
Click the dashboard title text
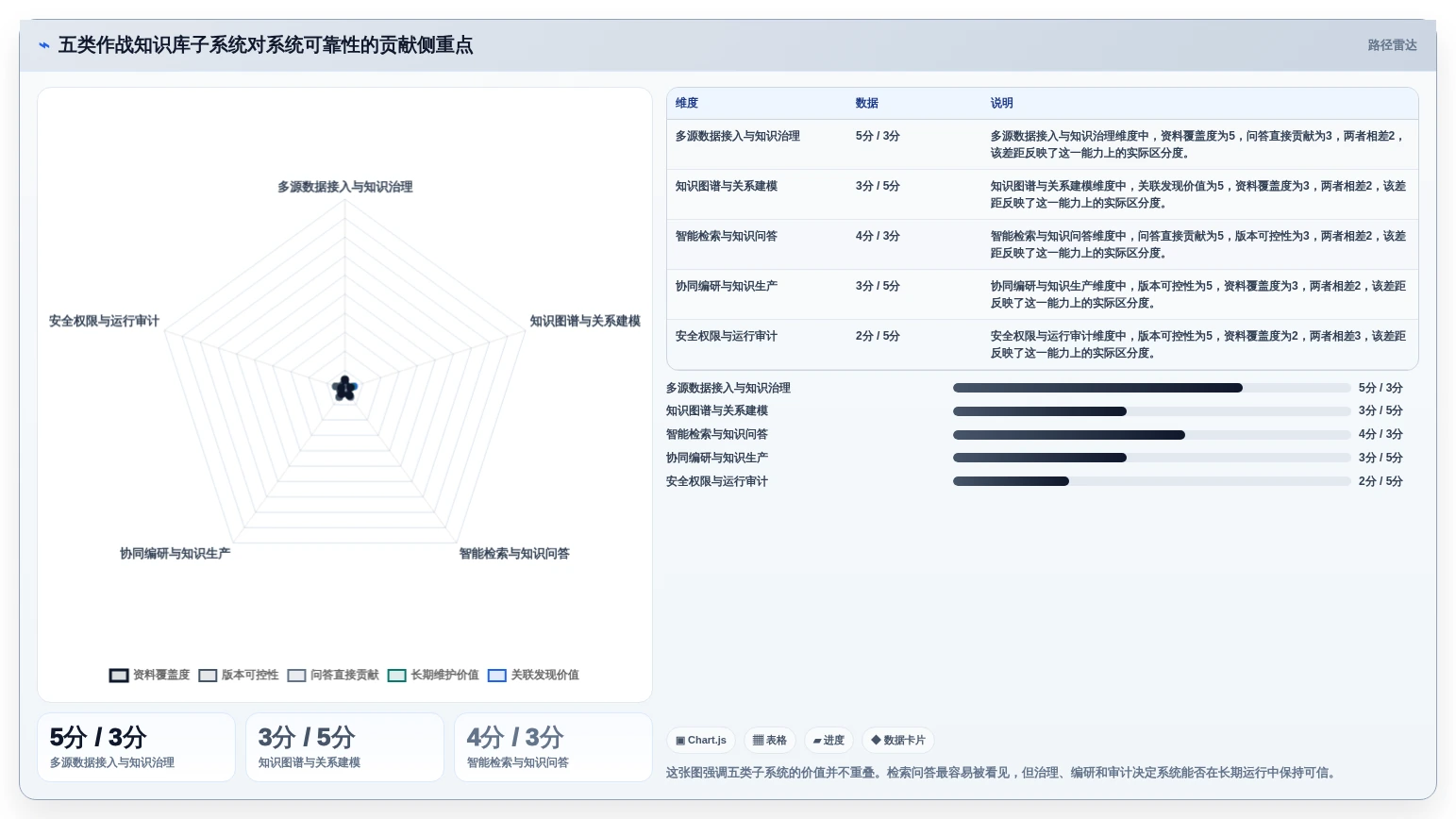(265, 45)
